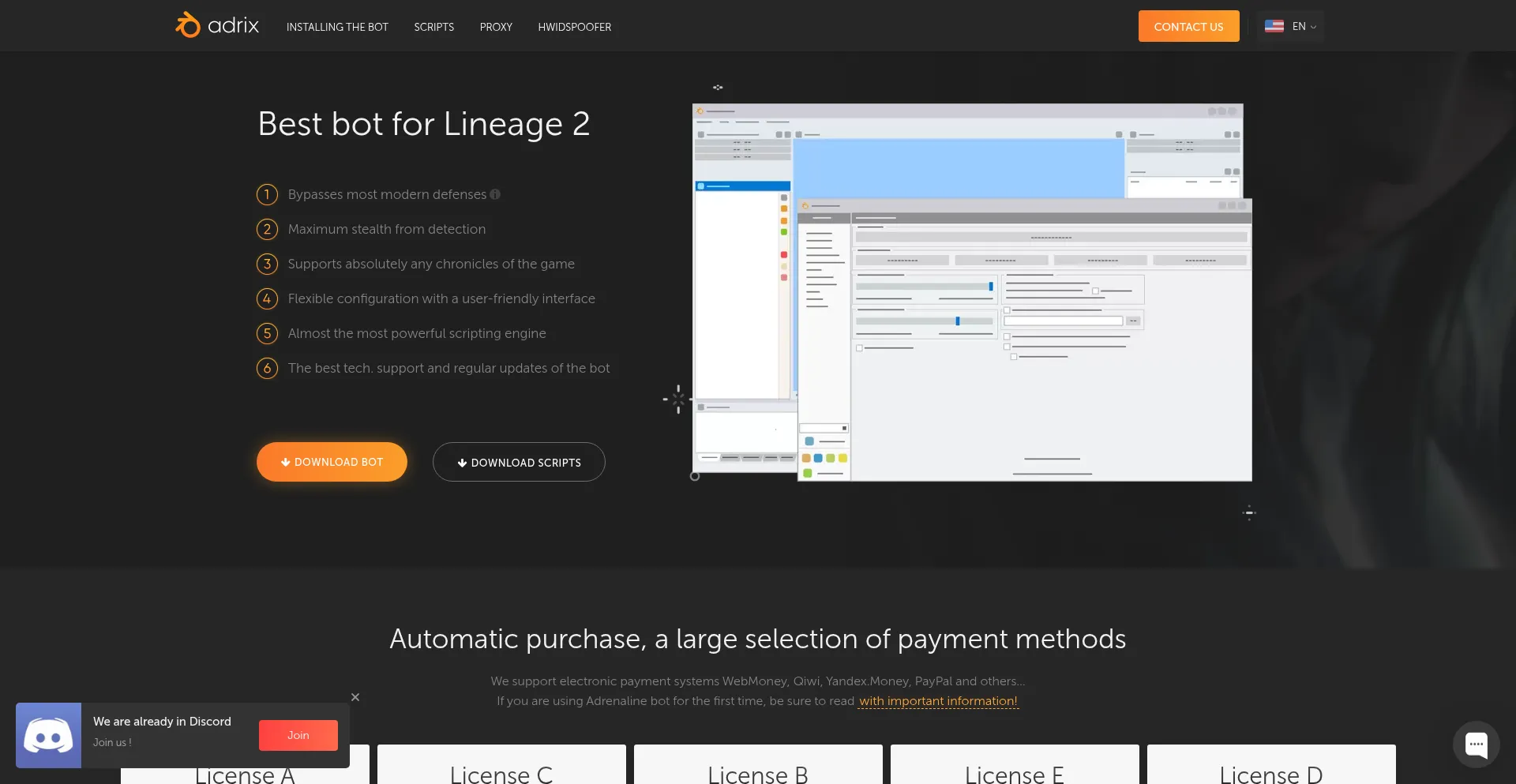Open the 'with important information!' link
The width and height of the screenshot is (1516, 784).
[x=938, y=701]
